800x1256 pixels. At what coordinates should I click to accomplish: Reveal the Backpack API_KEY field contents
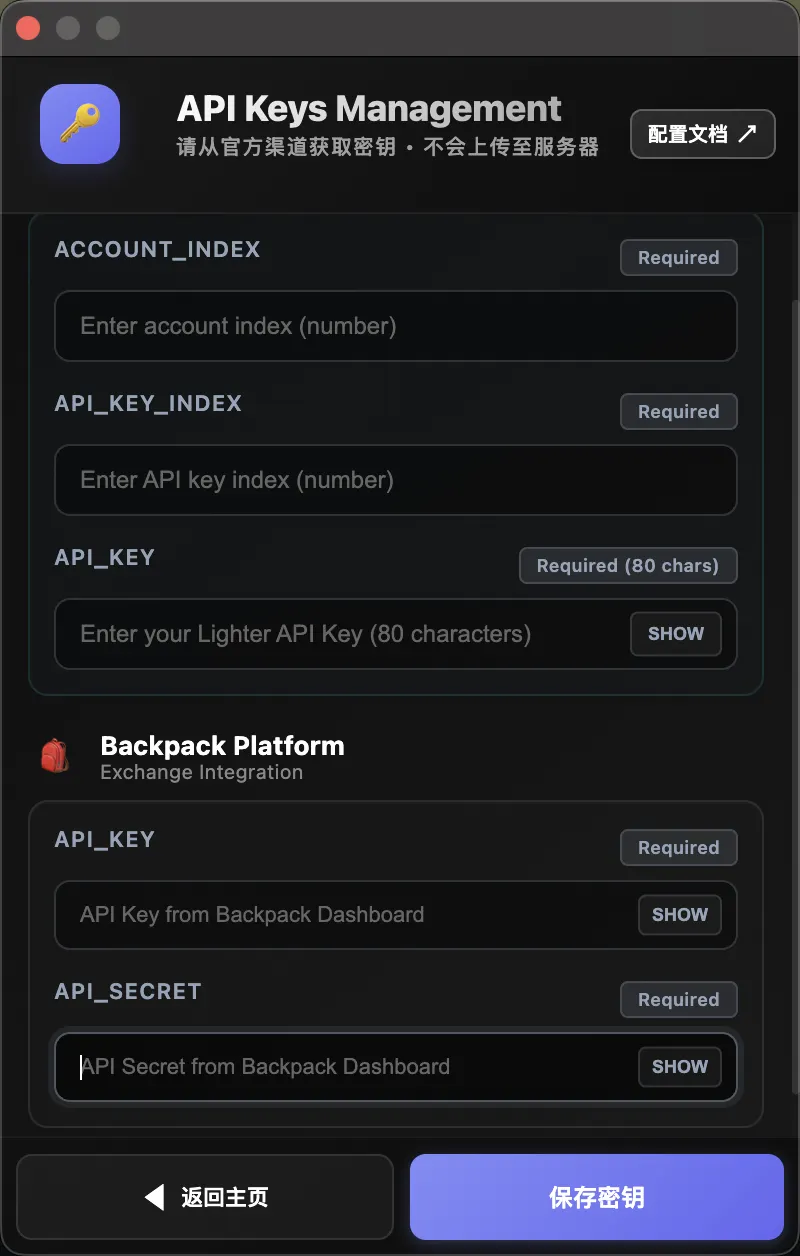point(679,915)
